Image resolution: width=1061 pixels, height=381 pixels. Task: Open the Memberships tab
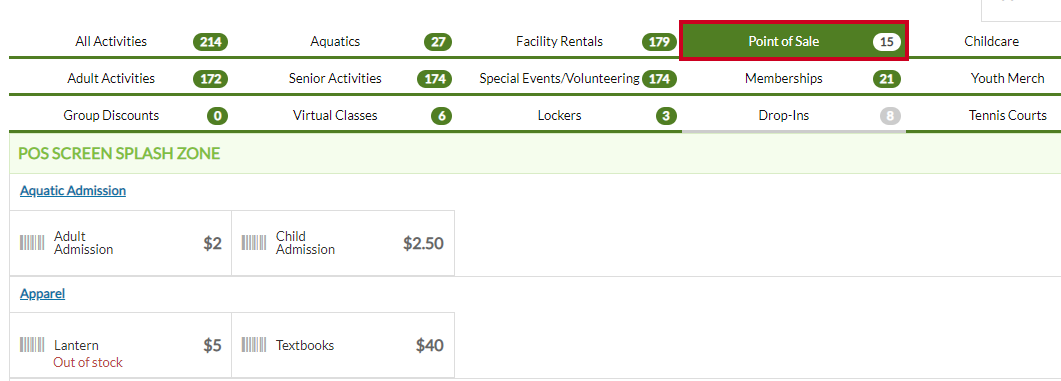coord(794,79)
